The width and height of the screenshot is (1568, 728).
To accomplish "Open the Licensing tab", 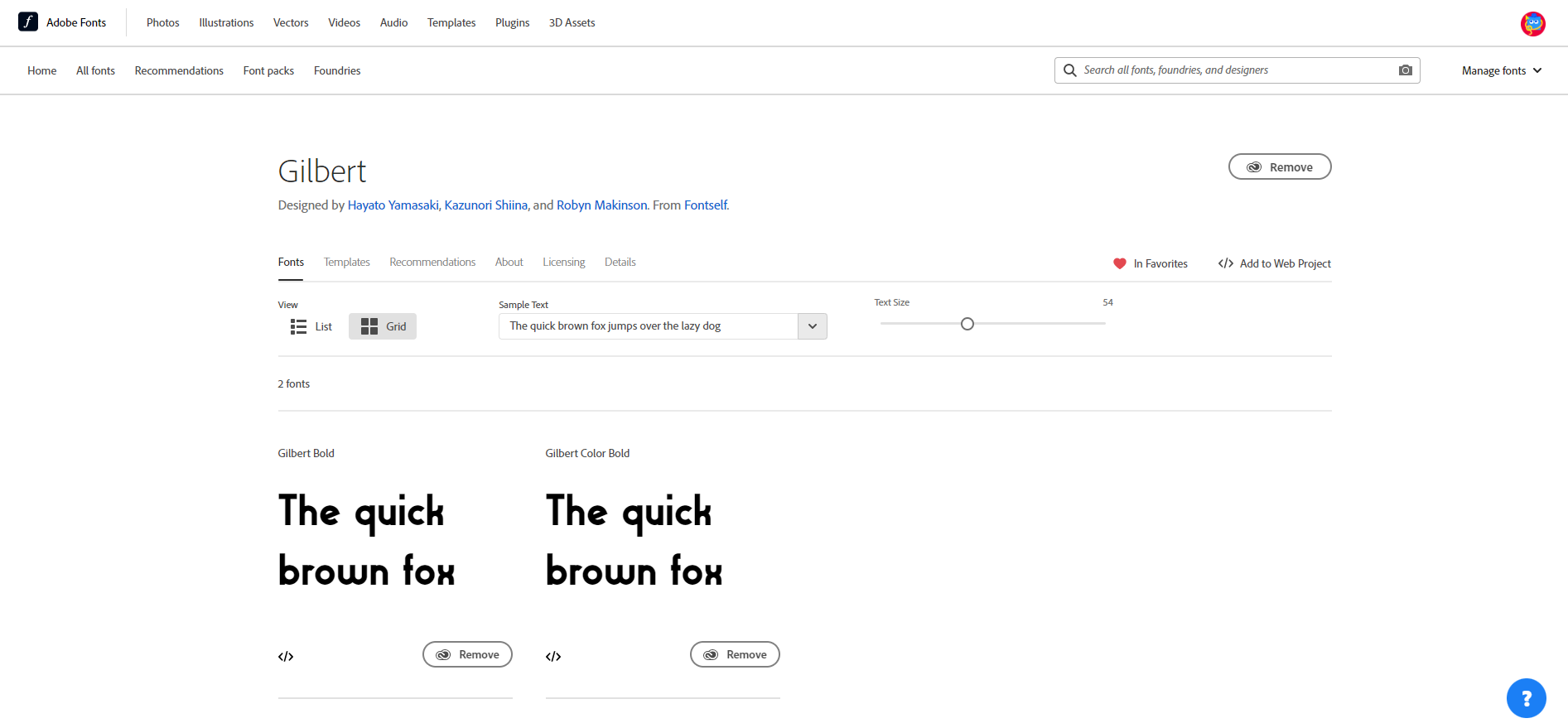I will (x=563, y=262).
